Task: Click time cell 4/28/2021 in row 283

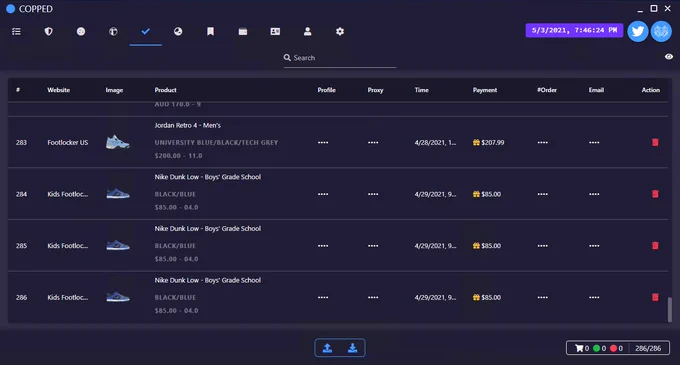Action: [x=435, y=142]
